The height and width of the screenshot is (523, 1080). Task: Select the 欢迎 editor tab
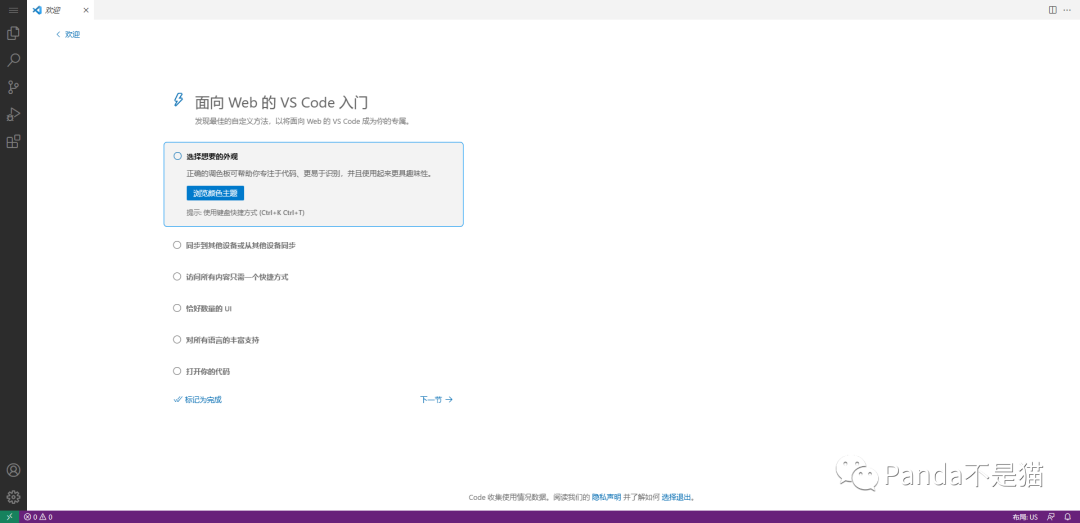click(61, 10)
